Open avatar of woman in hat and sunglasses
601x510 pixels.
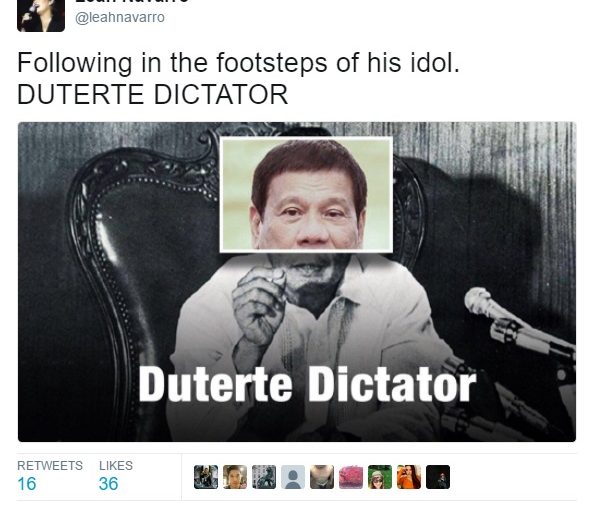coord(380,477)
